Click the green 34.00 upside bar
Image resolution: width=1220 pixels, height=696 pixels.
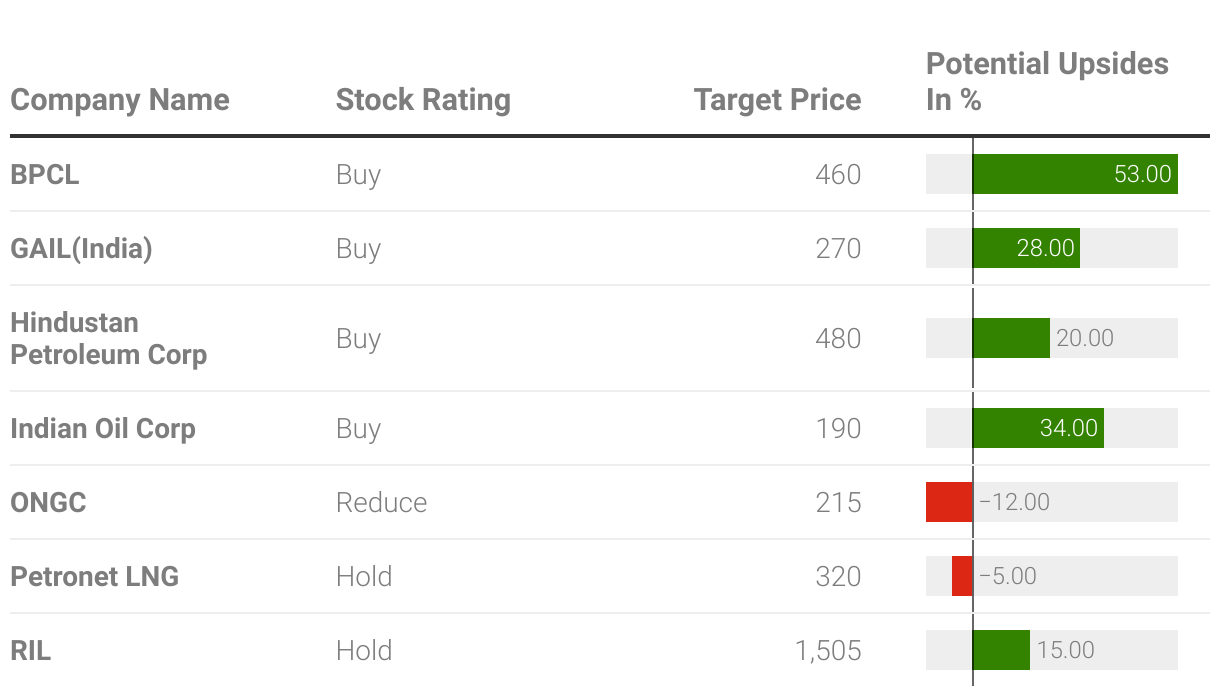click(1038, 428)
